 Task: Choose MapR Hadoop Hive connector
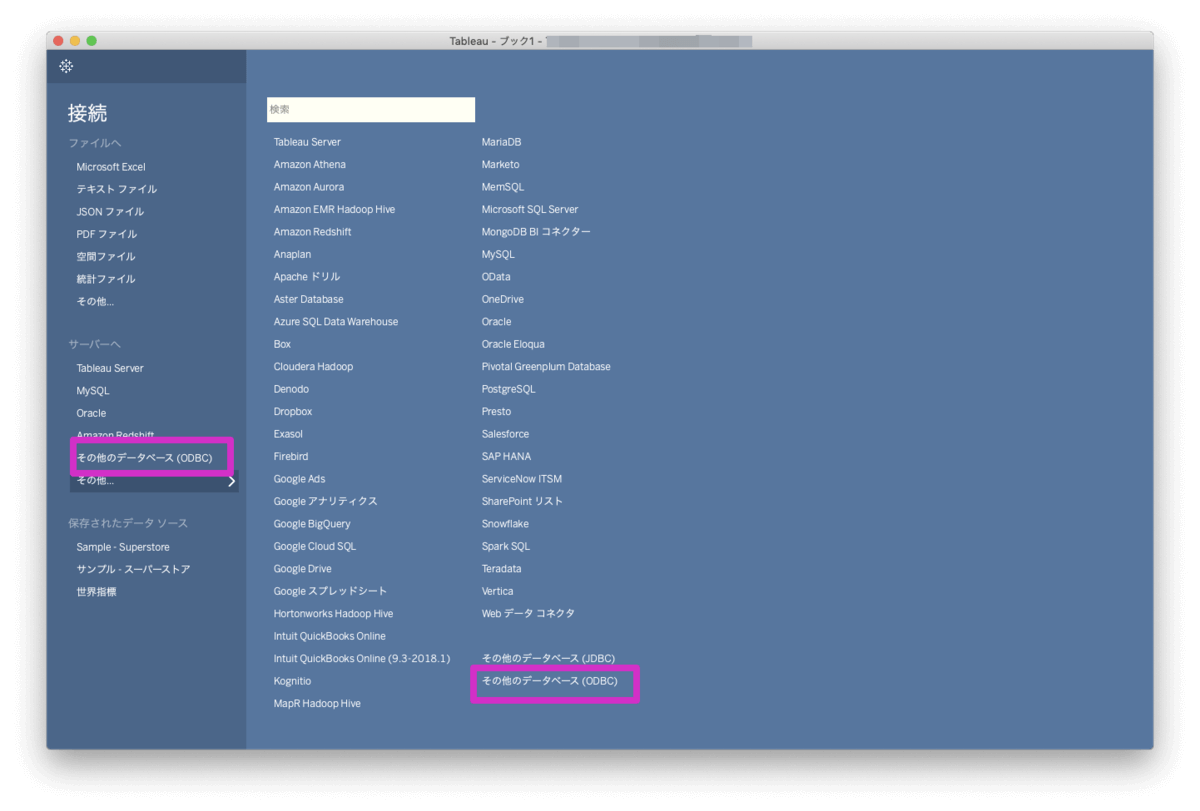(x=317, y=704)
